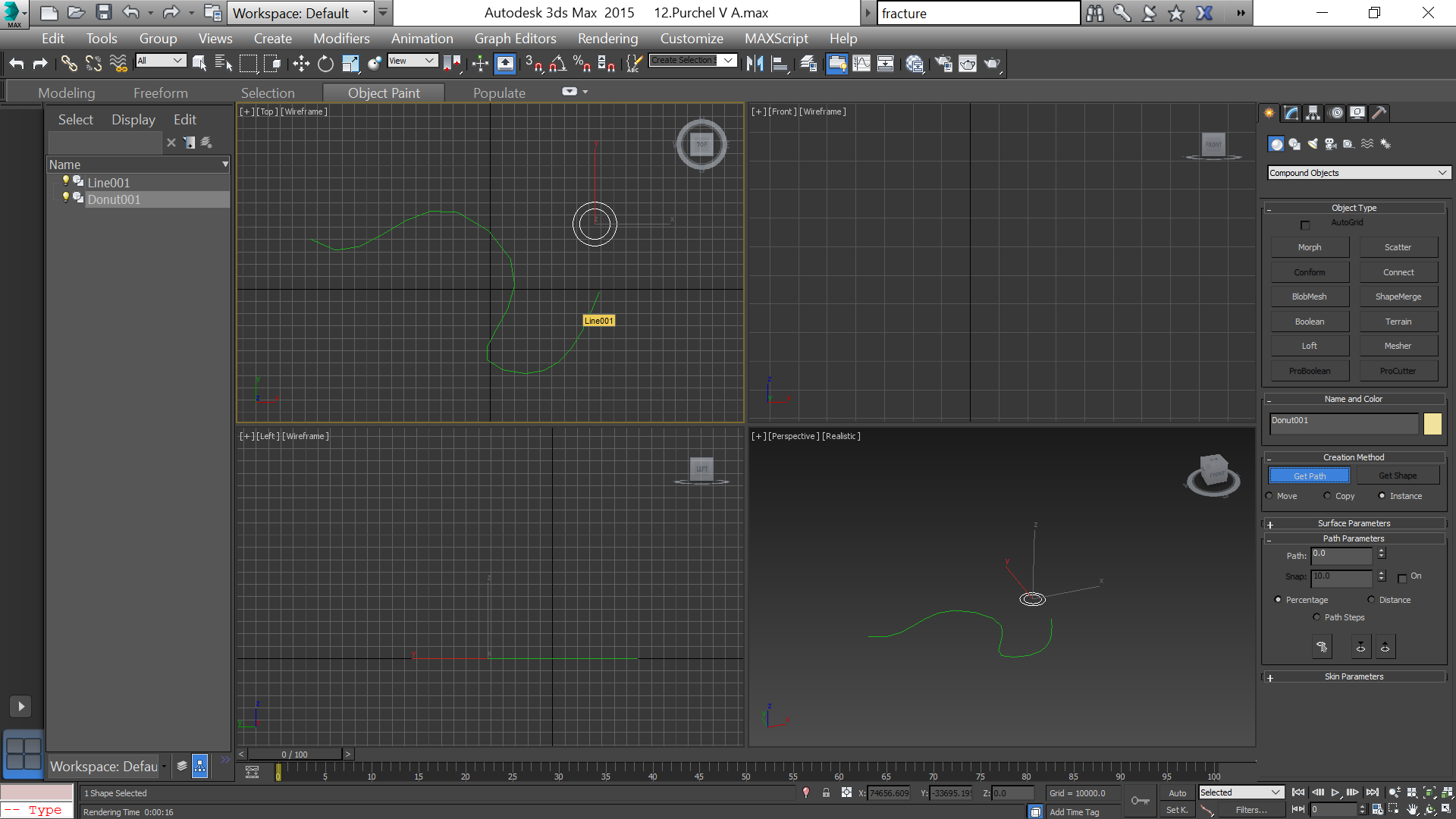Image resolution: width=1456 pixels, height=819 pixels.
Task: Click the Donut001 object color swatch
Action: [1432, 424]
